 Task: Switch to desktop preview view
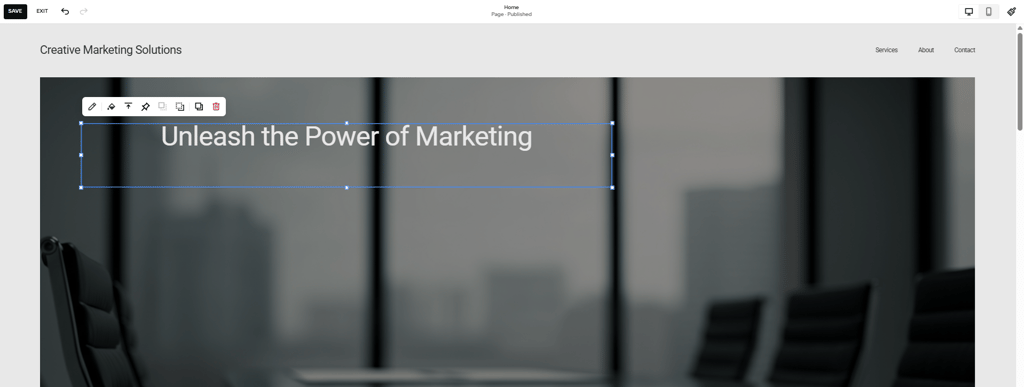coord(969,12)
